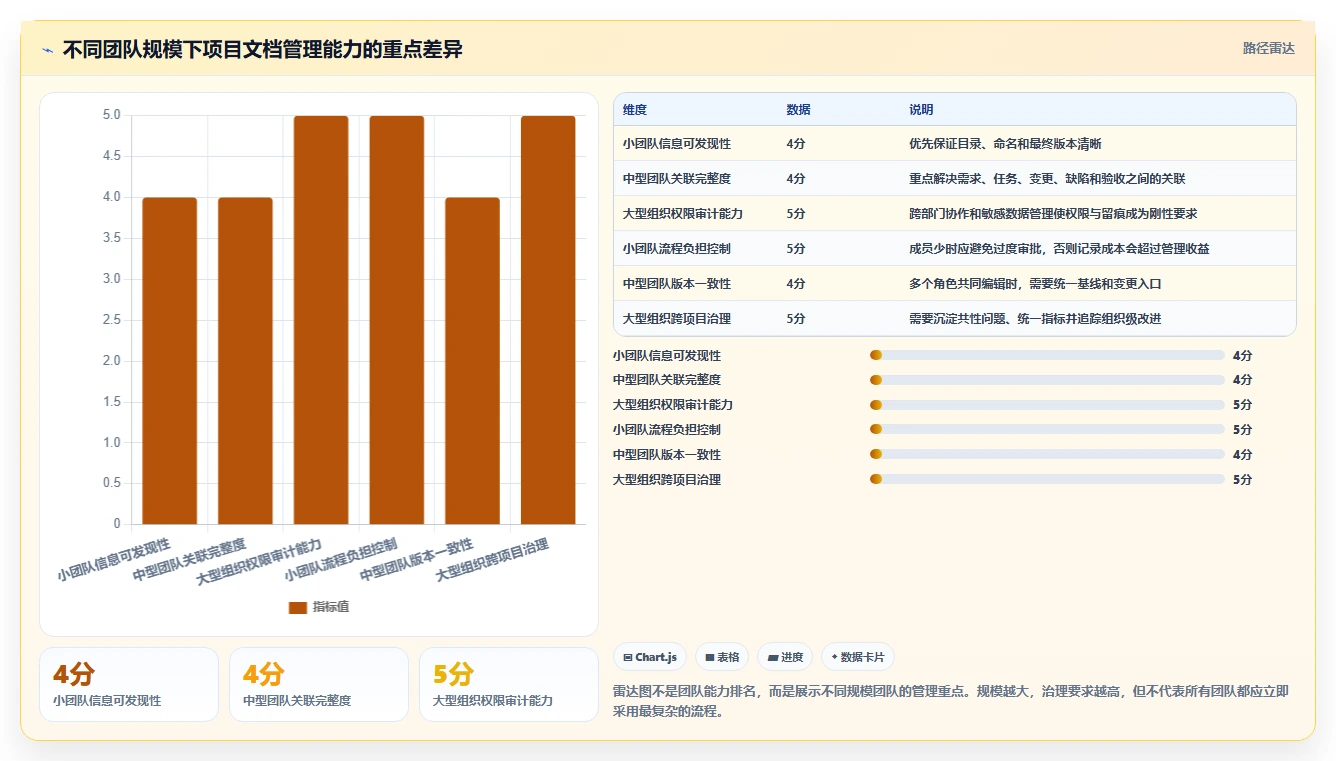Click the 说明 column header

(x=921, y=110)
